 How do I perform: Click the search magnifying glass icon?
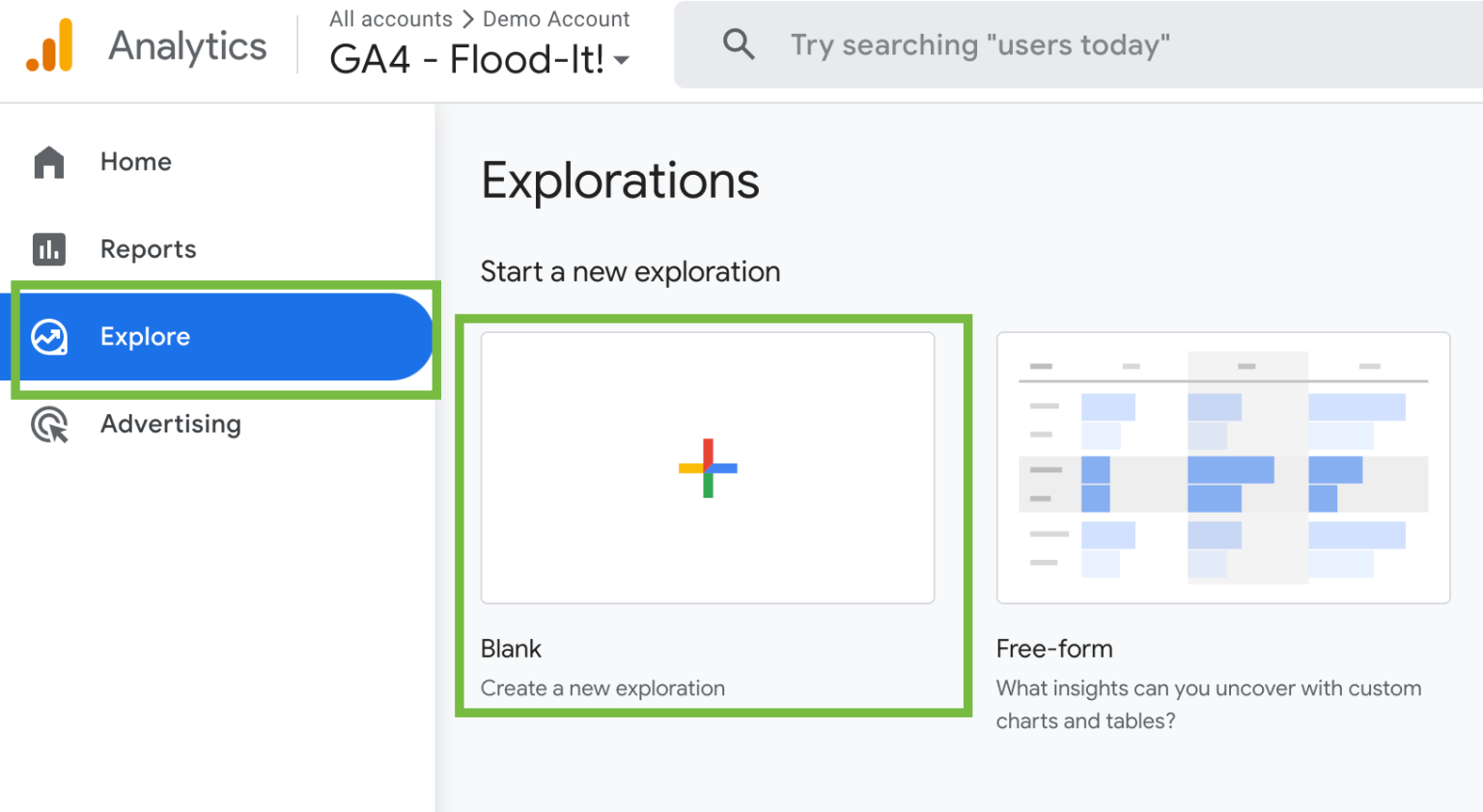tap(739, 44)
